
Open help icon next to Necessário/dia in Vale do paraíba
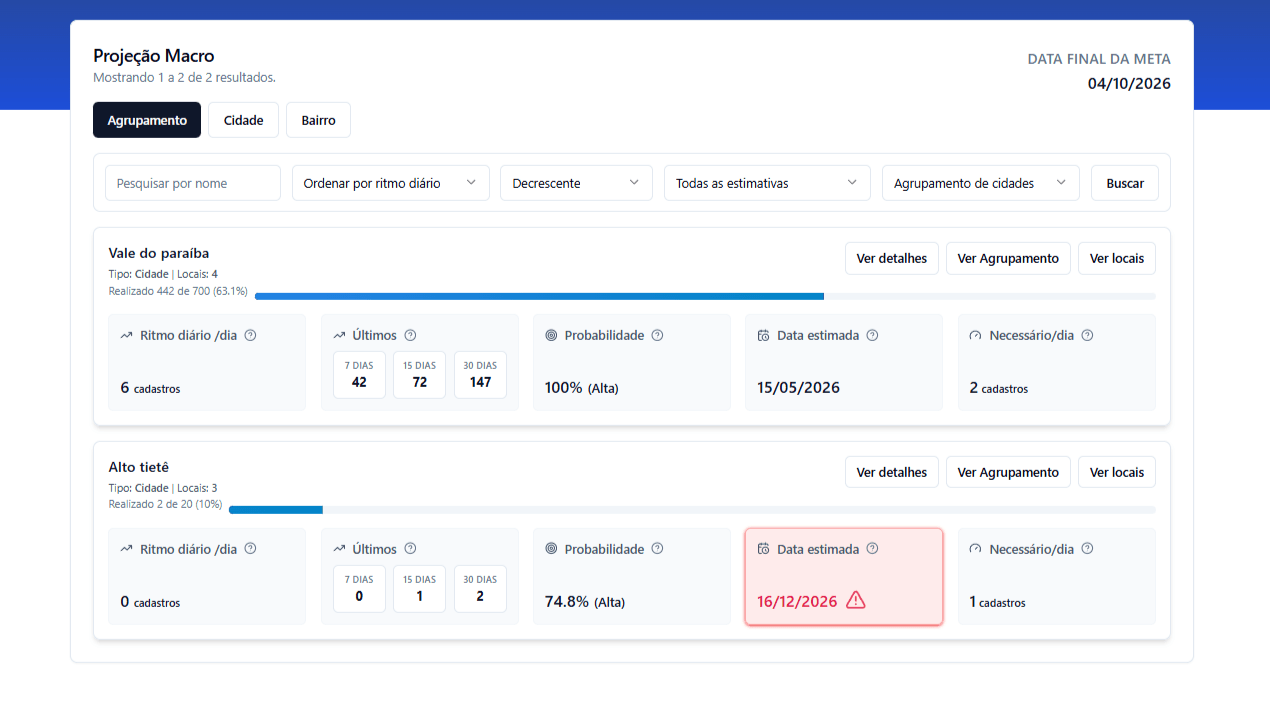[1087, 335]
